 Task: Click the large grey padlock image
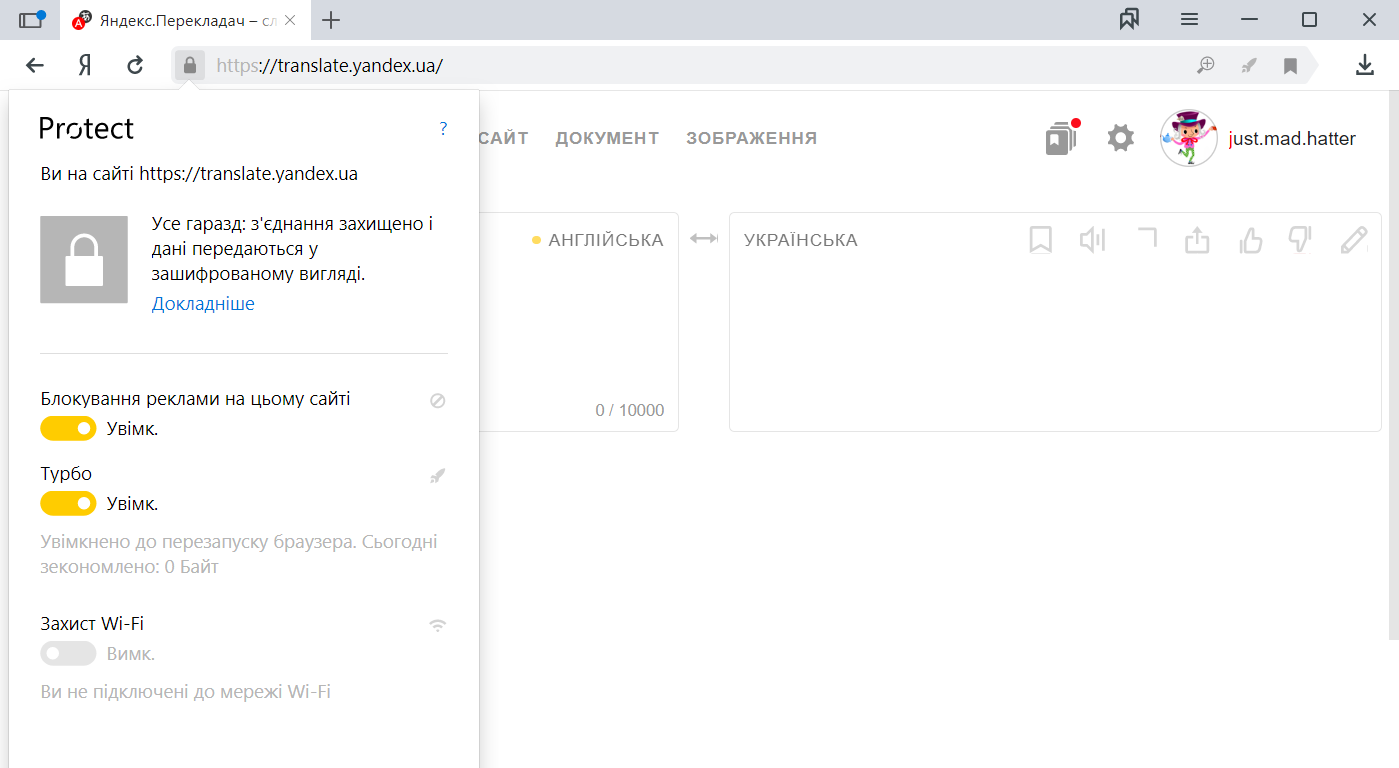[x=84, y=259]
